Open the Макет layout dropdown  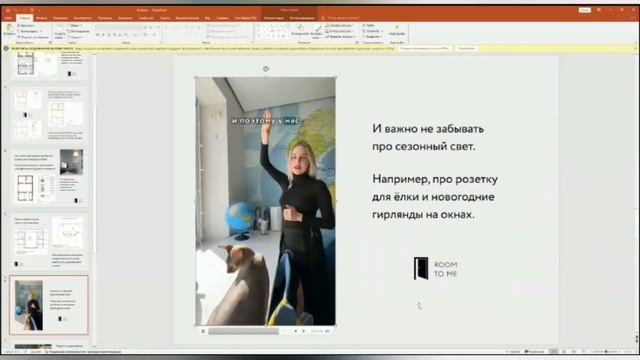point(75,26)
